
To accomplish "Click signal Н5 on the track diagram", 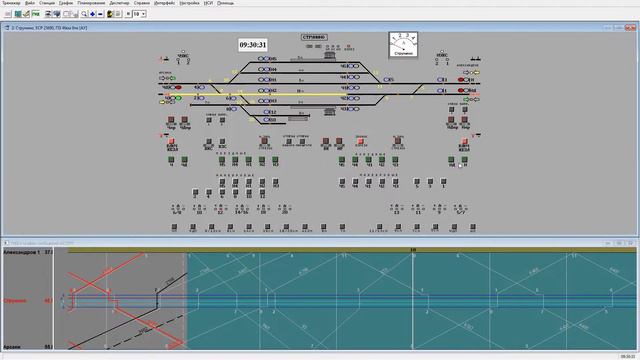I will 266,58.
